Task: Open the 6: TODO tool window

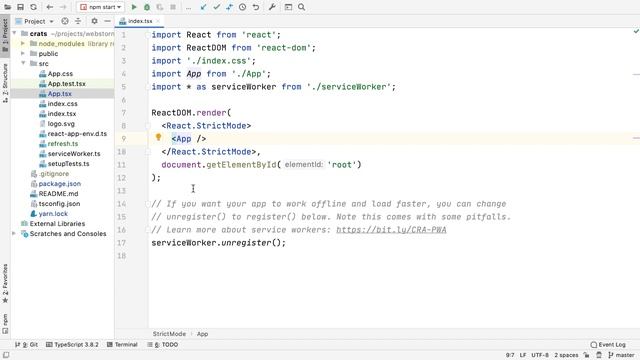Action: [x=162, y=344]
